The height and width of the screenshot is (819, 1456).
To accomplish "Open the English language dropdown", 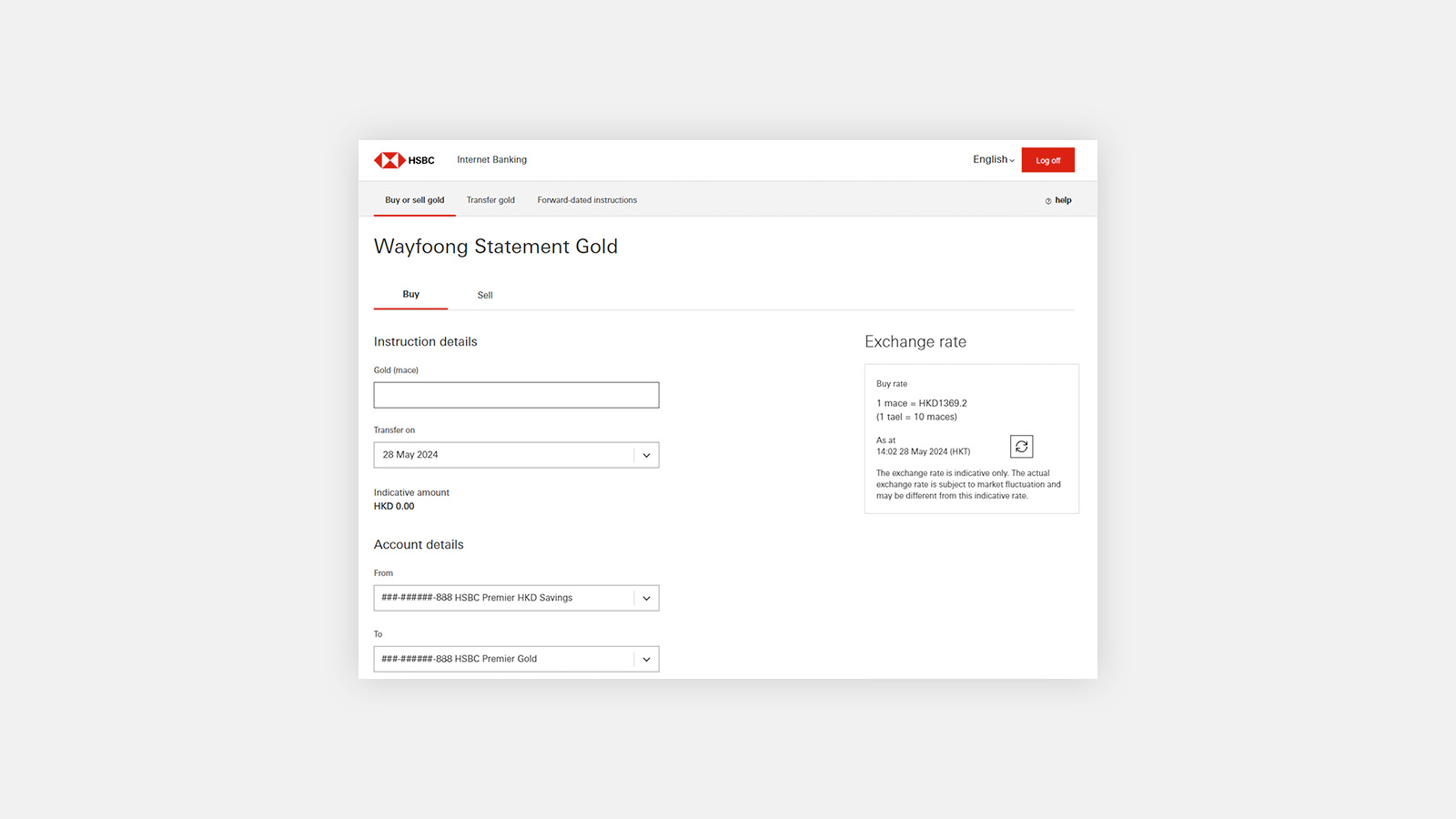I will [x=994, y=159].
